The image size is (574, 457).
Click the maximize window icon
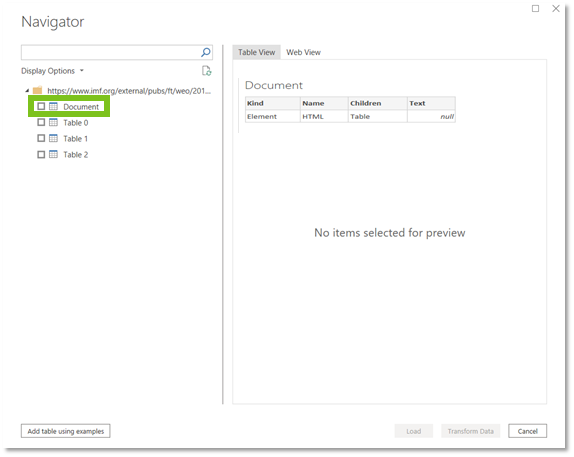pyautogui.click(x=535, y=8)
